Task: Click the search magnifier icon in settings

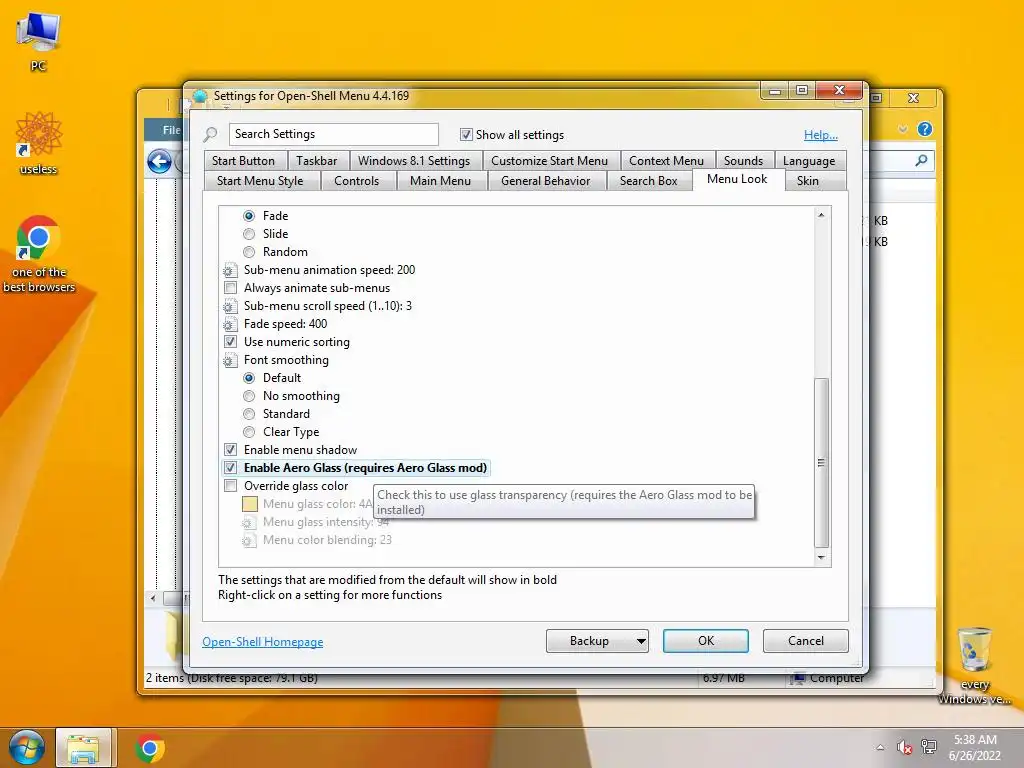Action: (x=210, y=135)
